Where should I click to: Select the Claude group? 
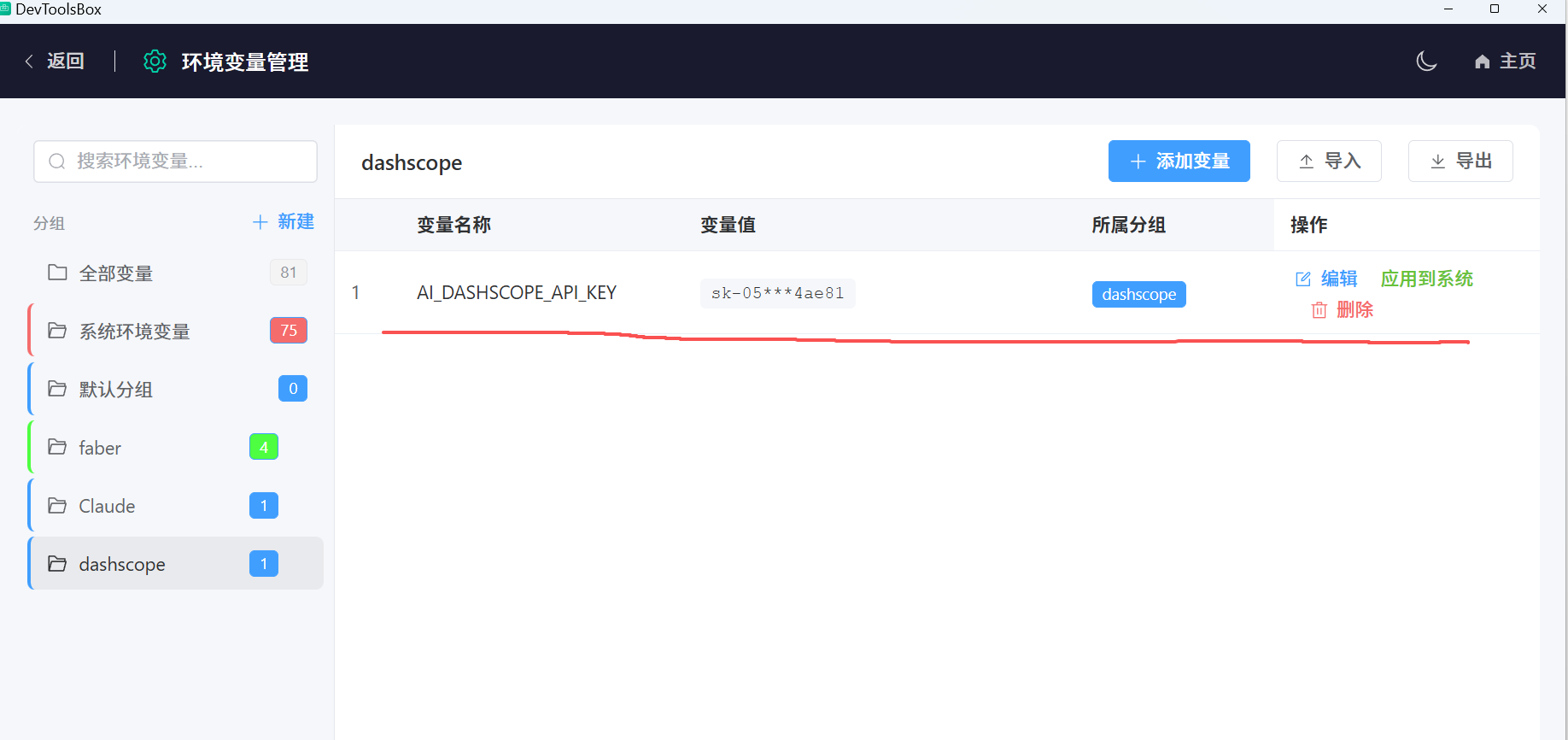point(107,506)
